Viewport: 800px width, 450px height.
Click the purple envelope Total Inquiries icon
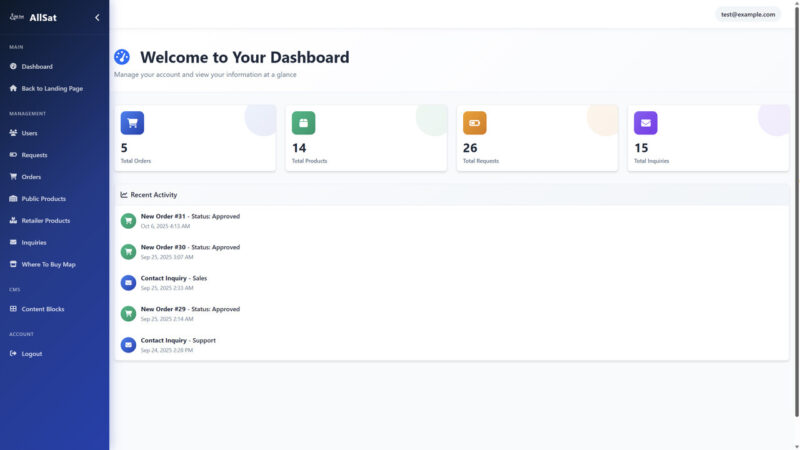point(645,123)
